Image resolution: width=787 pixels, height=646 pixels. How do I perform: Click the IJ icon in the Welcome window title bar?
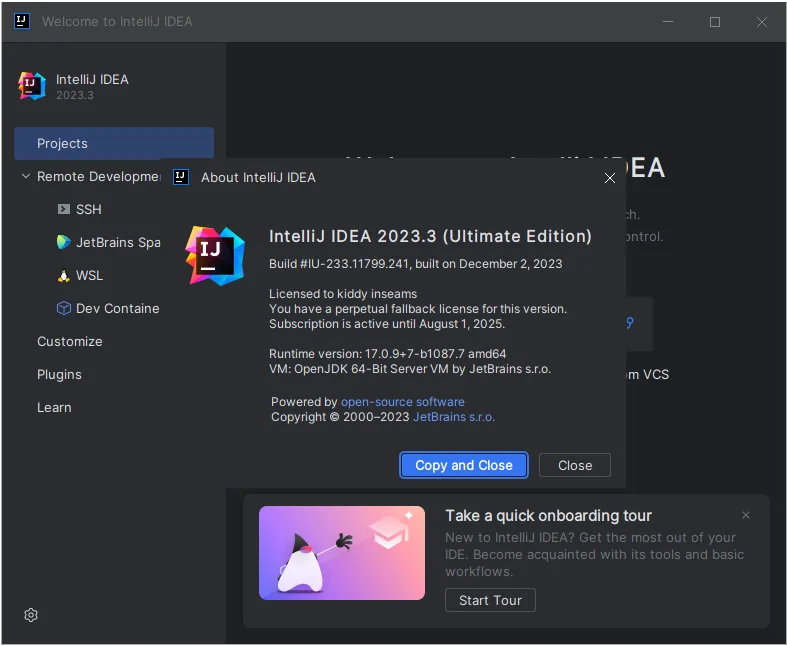(22, 21)
